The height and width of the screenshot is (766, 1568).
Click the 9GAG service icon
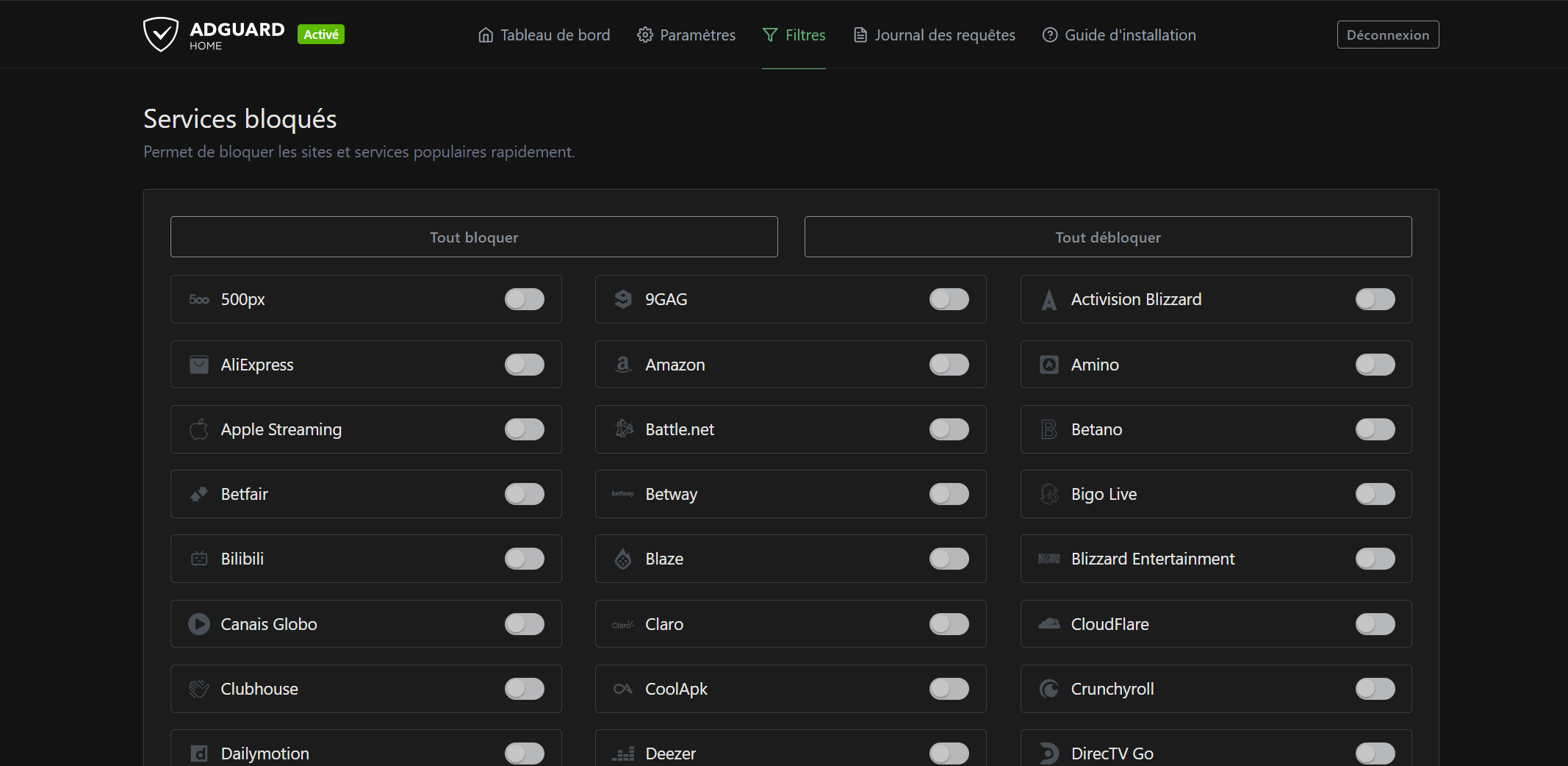[623, 299]
